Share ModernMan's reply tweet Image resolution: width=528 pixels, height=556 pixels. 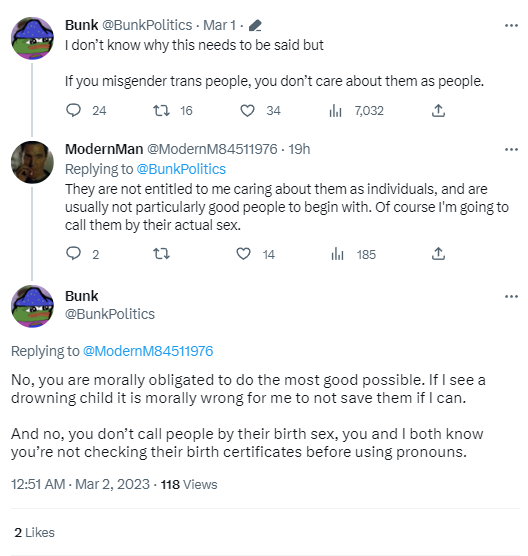438,254
